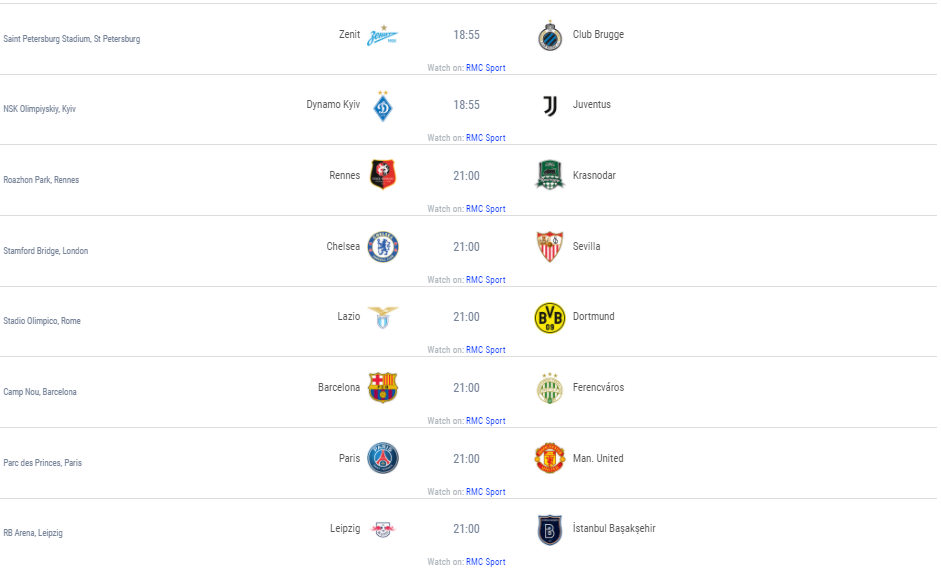Select the Rennes club badge

[x=383, y=175]
